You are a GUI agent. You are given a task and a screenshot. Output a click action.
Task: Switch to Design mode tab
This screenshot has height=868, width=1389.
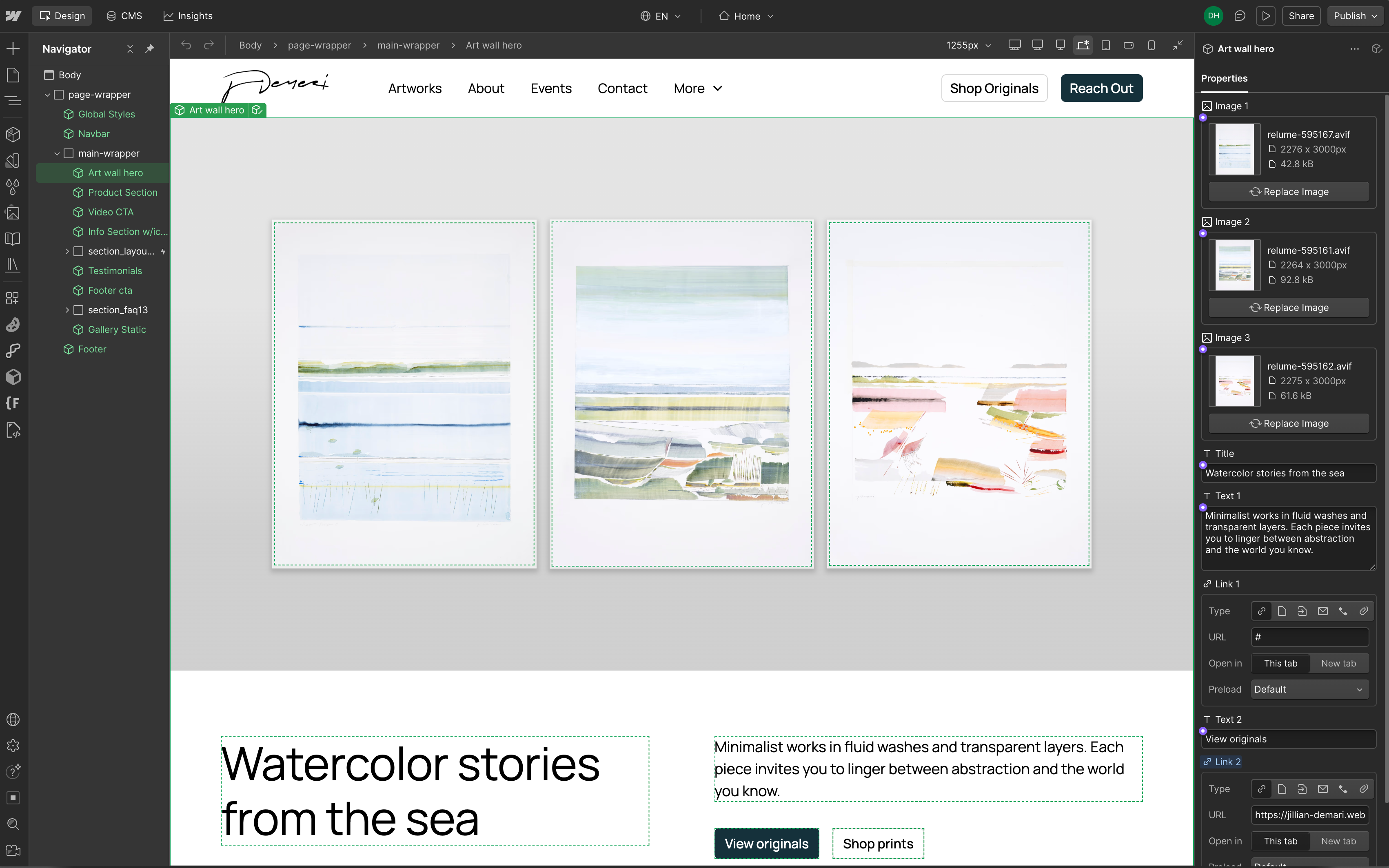point(62,16)
